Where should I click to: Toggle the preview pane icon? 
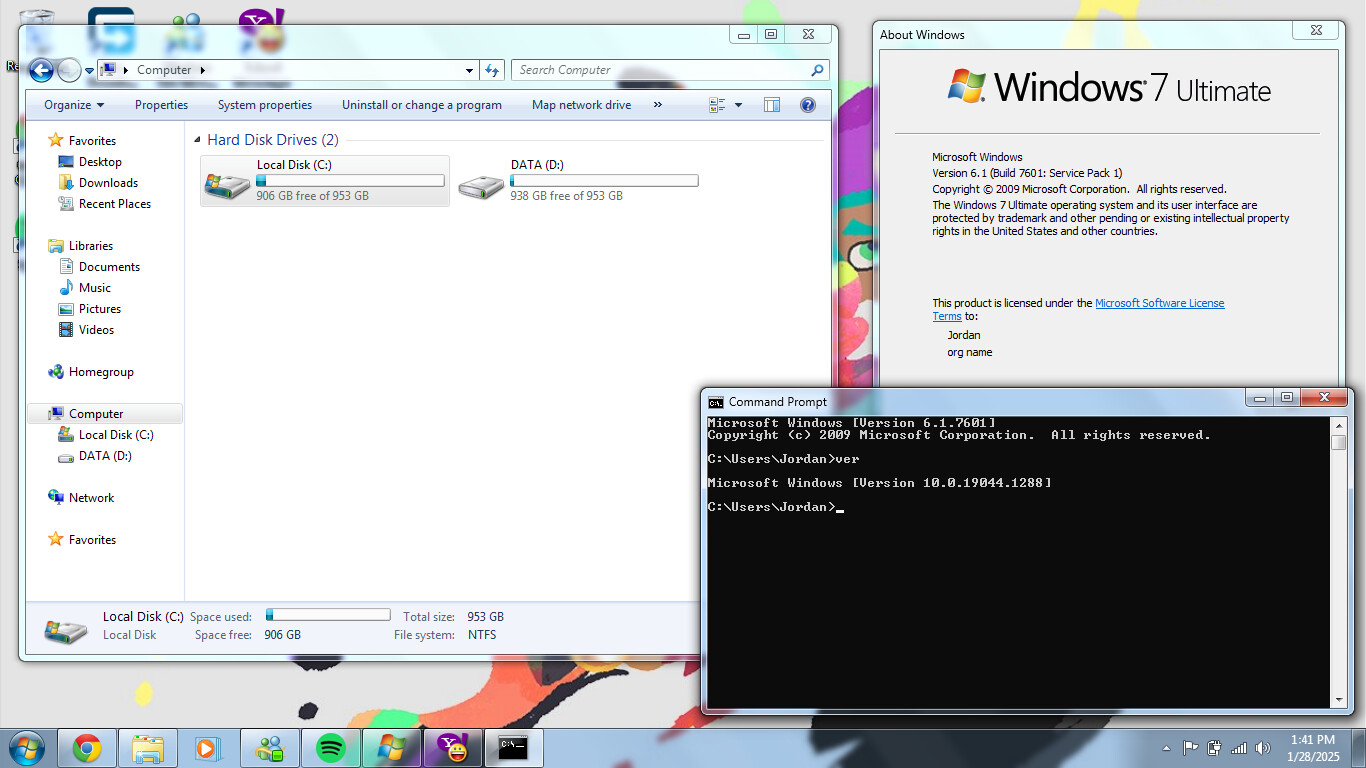pos(772,105)
